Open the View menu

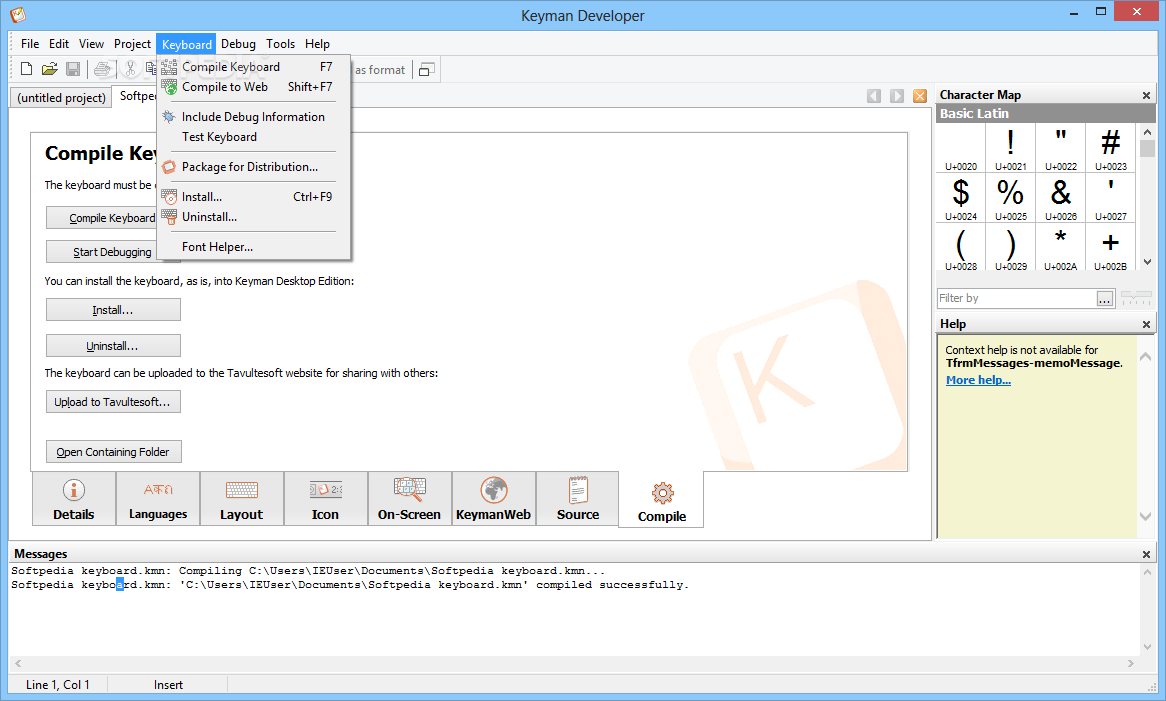click(x=91, y=44)
